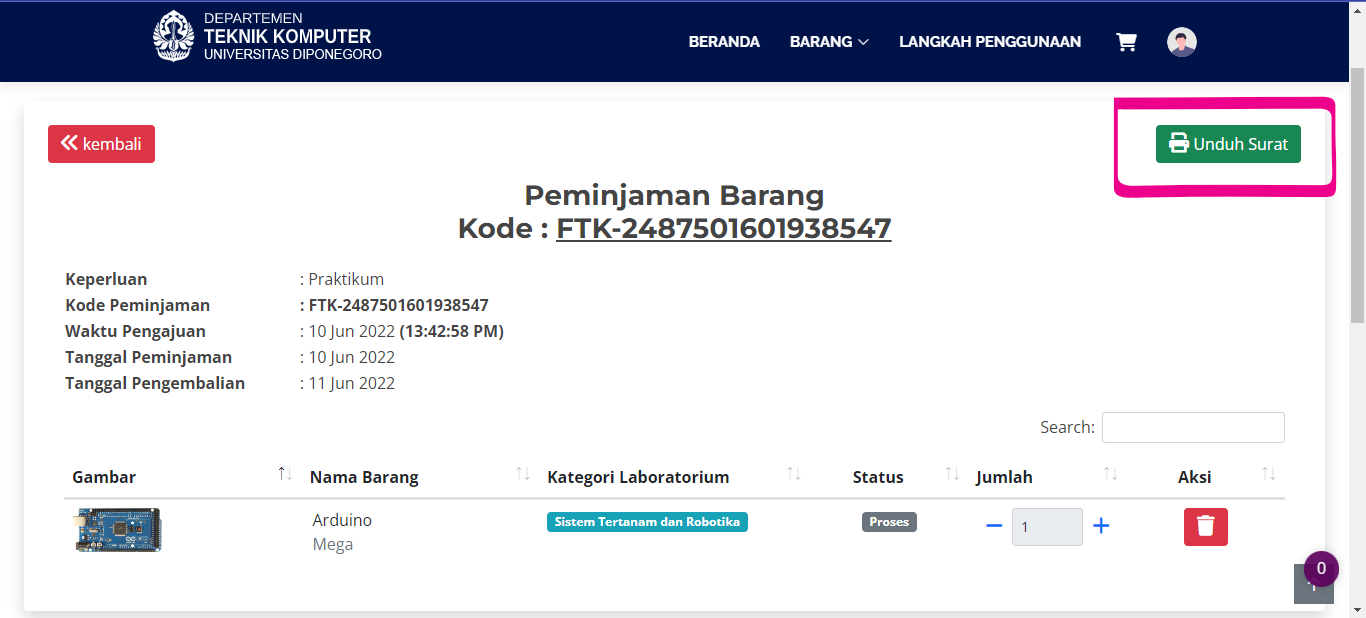1366x618 pixels.
Task: Click the user profile avatar
Action: 1182,42
